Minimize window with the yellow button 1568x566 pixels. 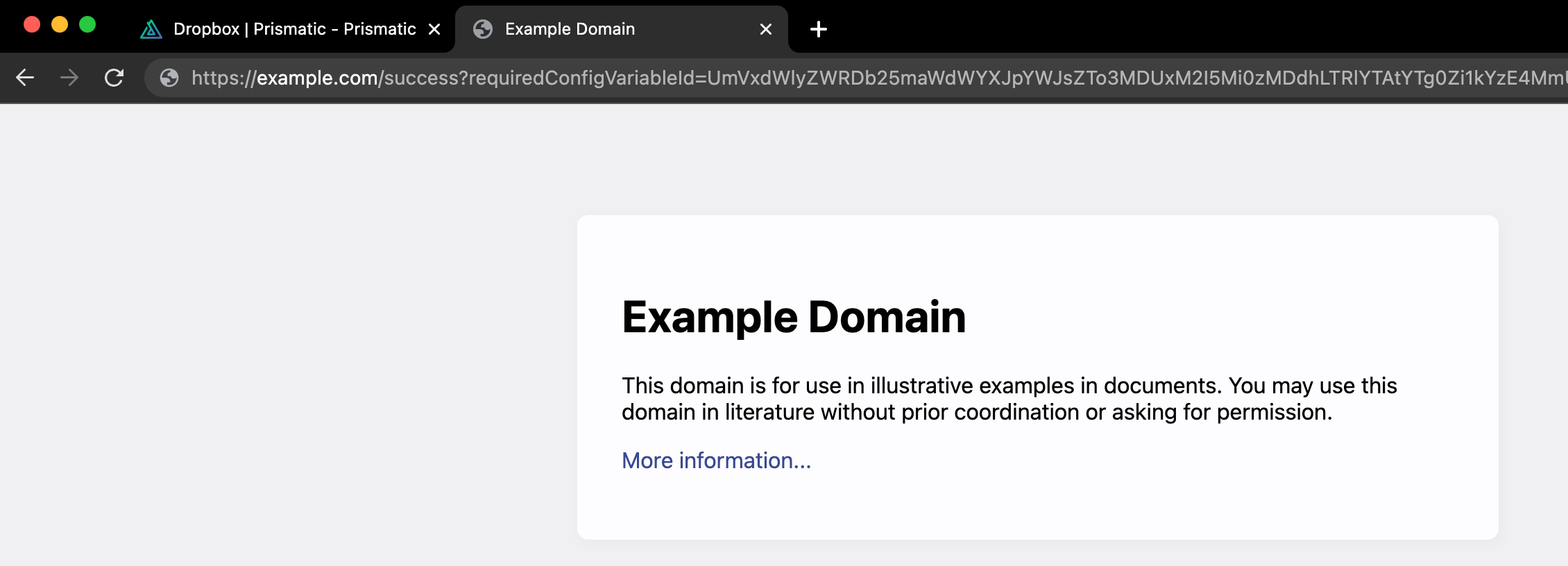tap(60, 25)
